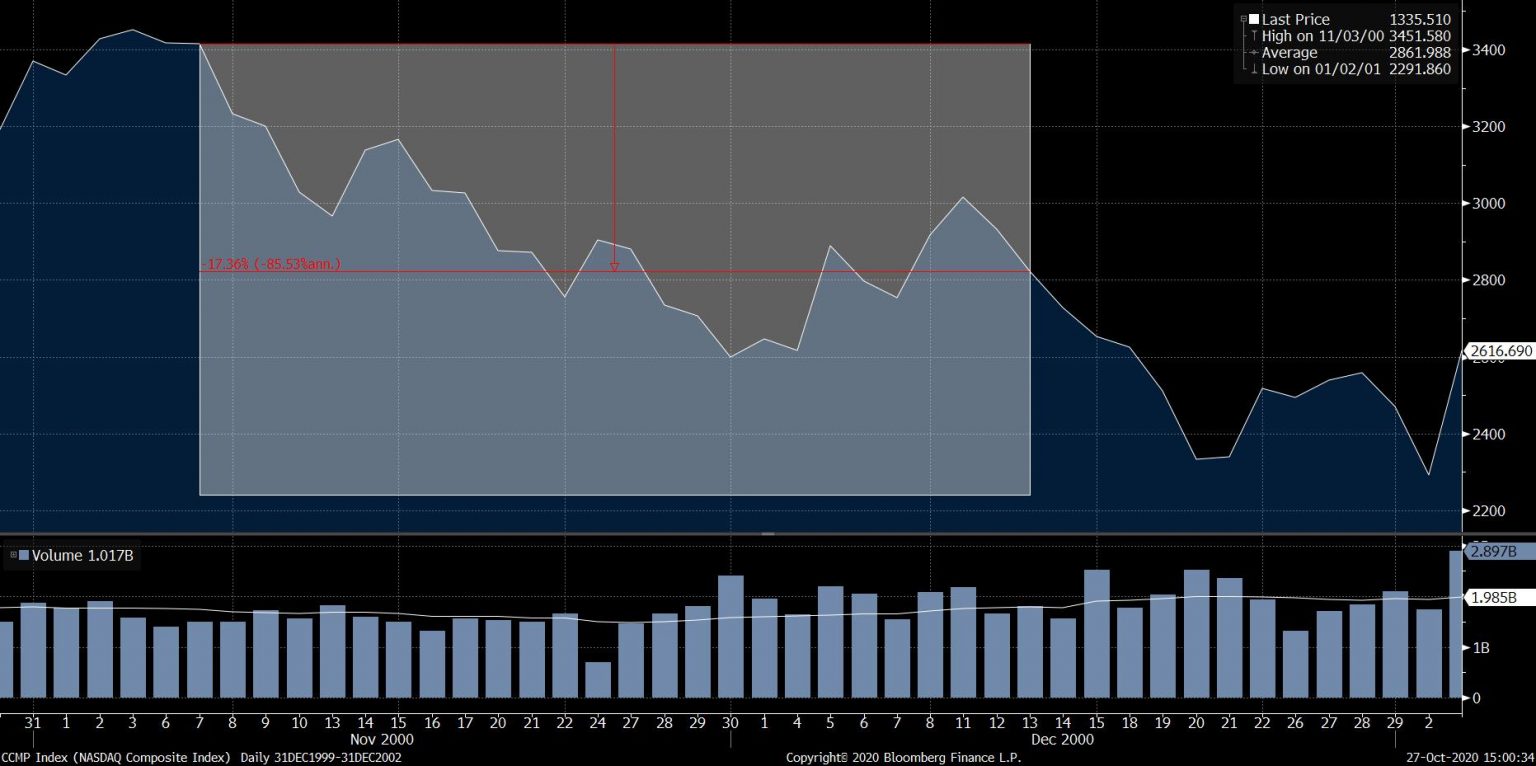1536x766 pixels.
Task: Click the 1.985B volume average axis tag
Action: click(x=1493, y=597)
